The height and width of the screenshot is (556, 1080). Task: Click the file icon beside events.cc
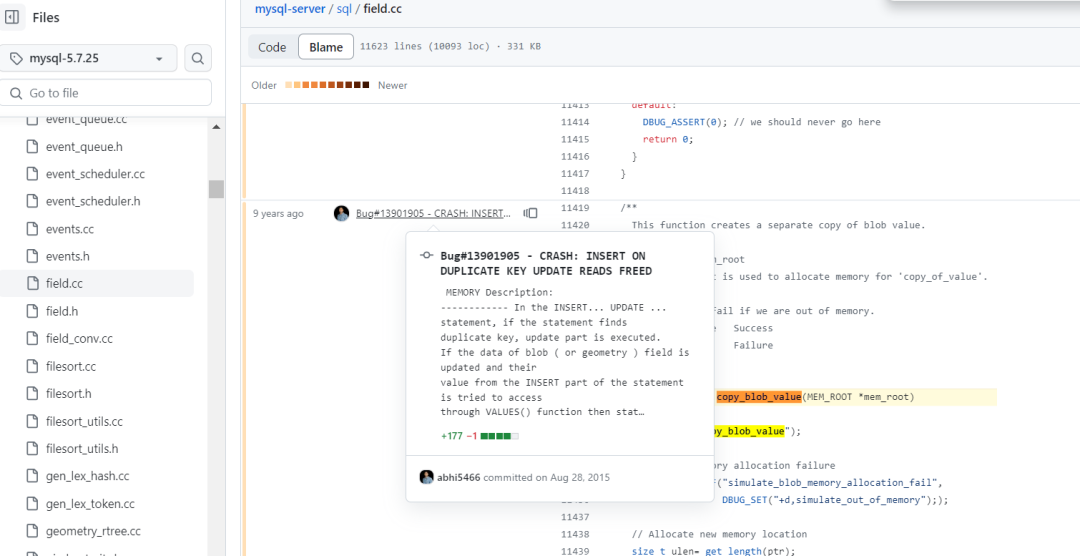coord(32,229)
